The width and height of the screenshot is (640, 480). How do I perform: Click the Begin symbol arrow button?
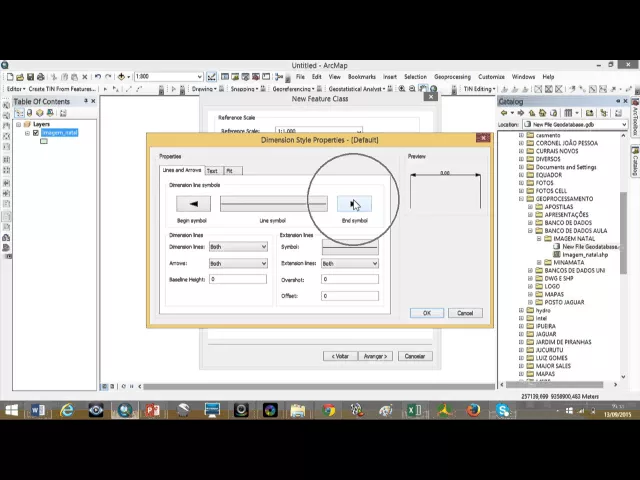coord(193,204)
